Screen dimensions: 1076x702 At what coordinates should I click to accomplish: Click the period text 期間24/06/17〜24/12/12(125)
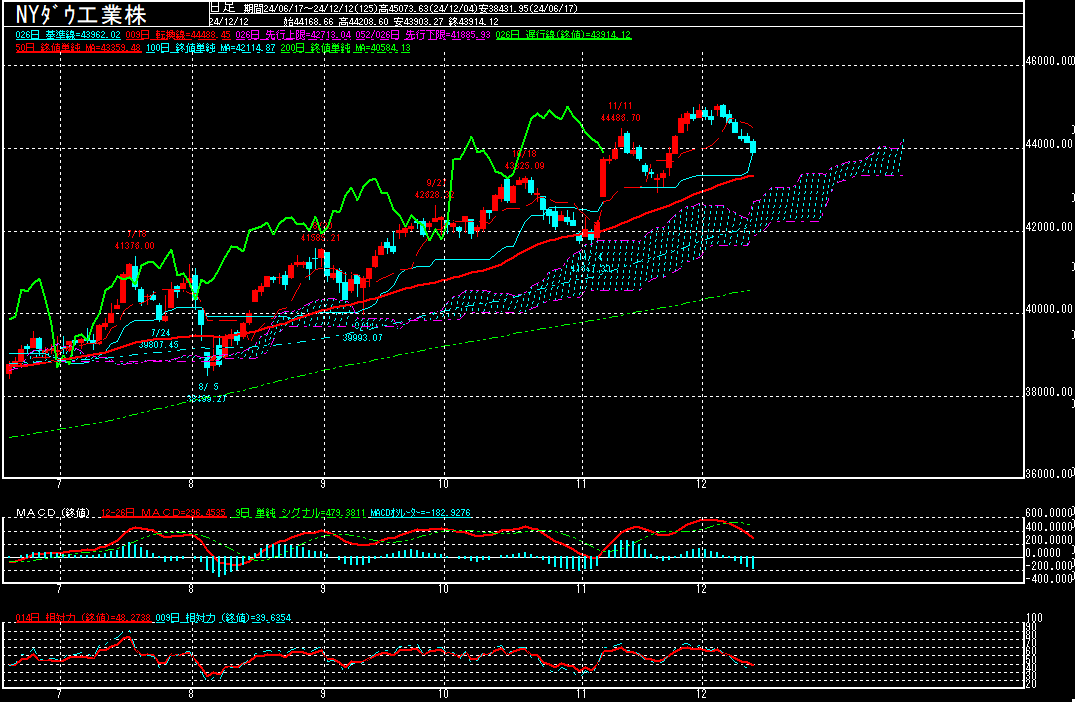(x=311, y=8)
